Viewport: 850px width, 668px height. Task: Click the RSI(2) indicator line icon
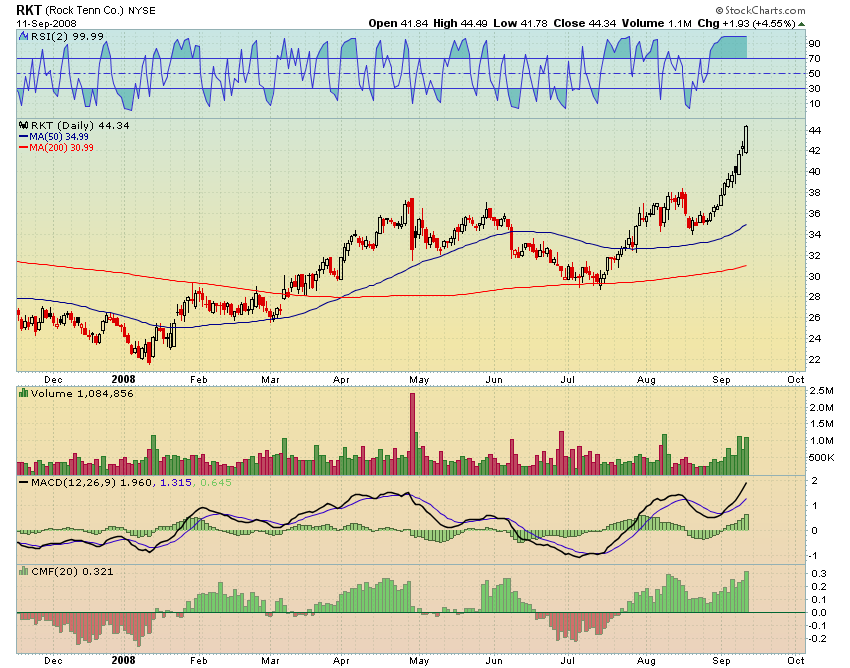(x=23, y=36)
